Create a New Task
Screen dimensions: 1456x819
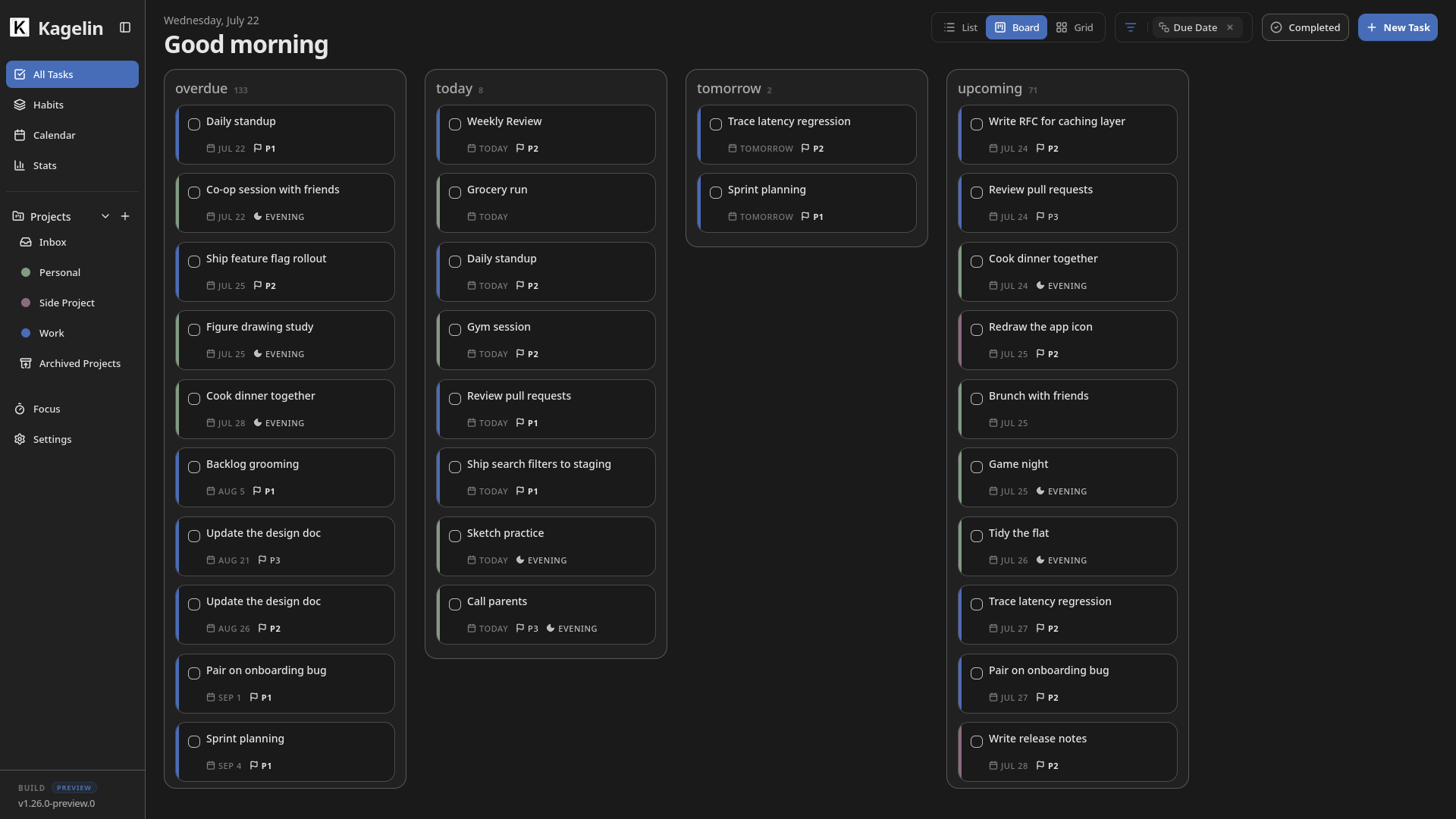[x=1398, y=28]
